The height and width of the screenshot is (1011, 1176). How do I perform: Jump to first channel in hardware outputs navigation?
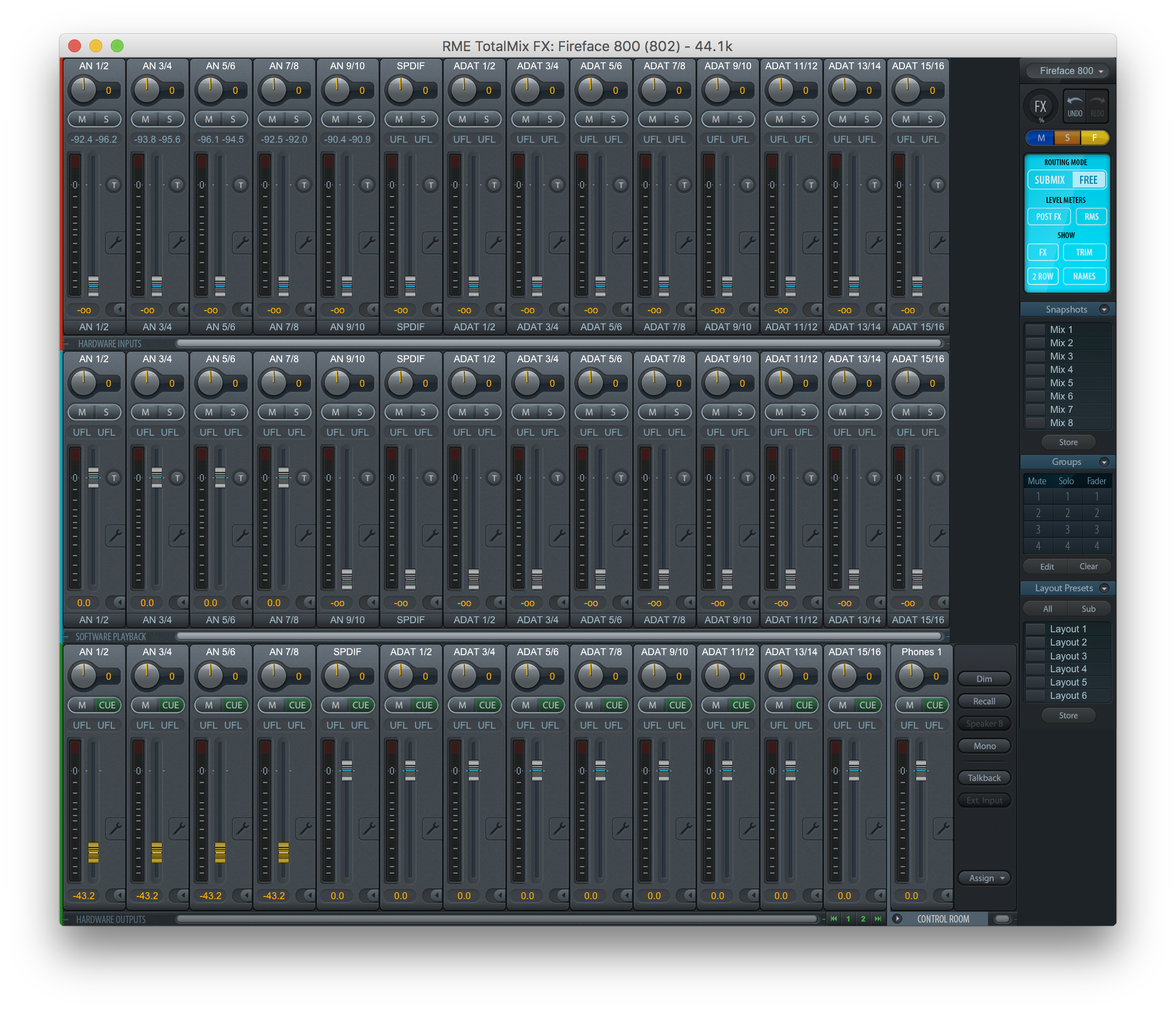tap(833, 918)
